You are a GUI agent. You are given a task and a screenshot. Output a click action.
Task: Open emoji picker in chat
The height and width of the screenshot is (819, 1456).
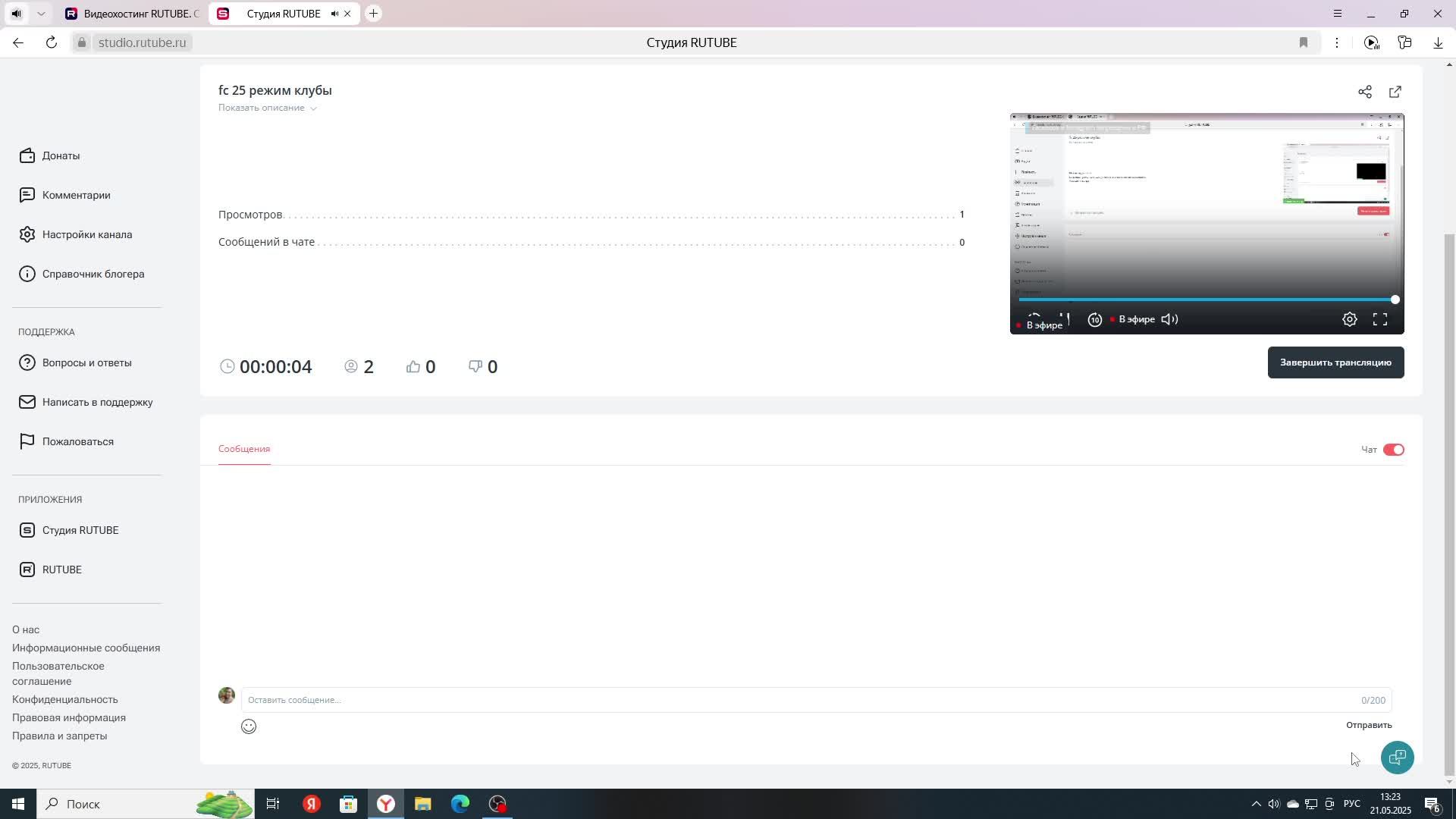[x=249, y=726]
